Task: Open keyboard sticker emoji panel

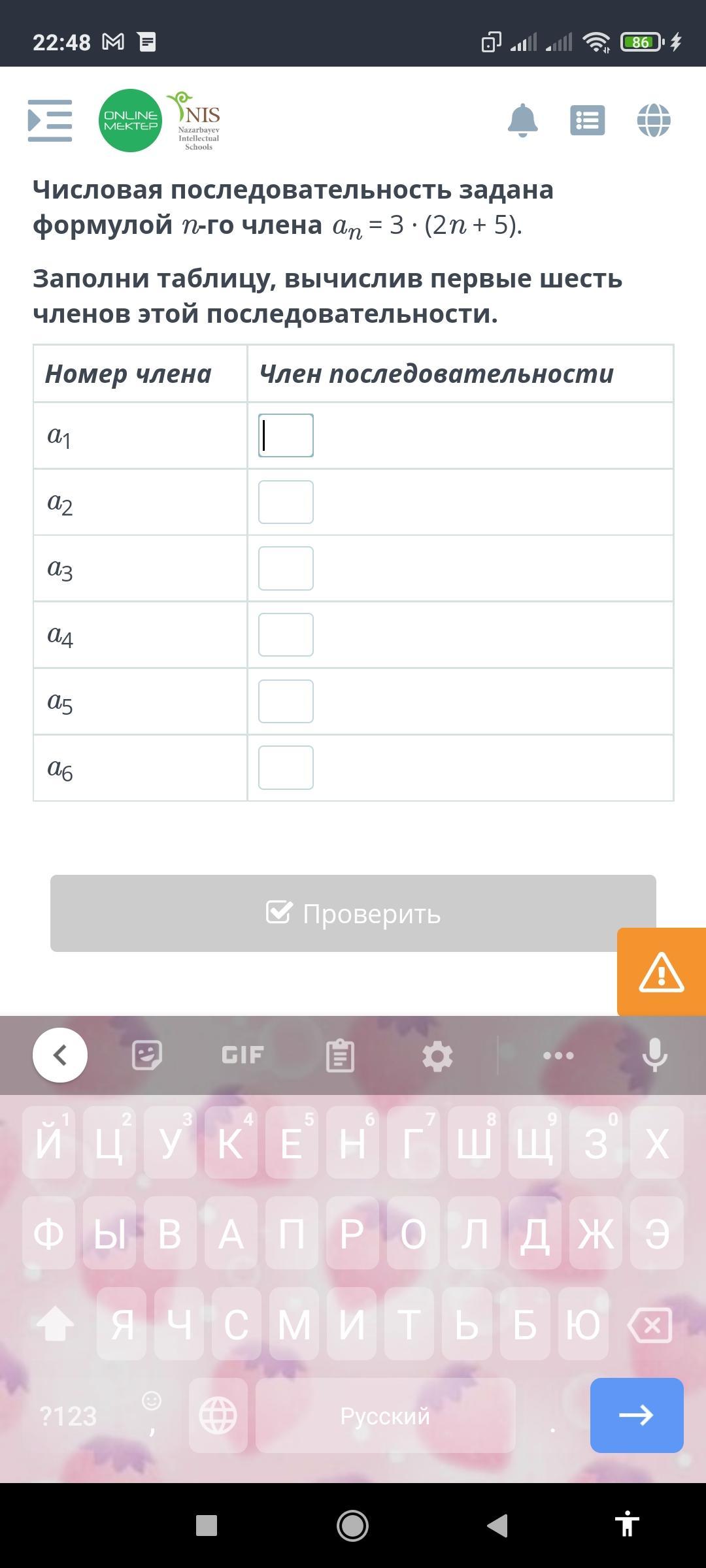Action: (x=146, y=1055)
